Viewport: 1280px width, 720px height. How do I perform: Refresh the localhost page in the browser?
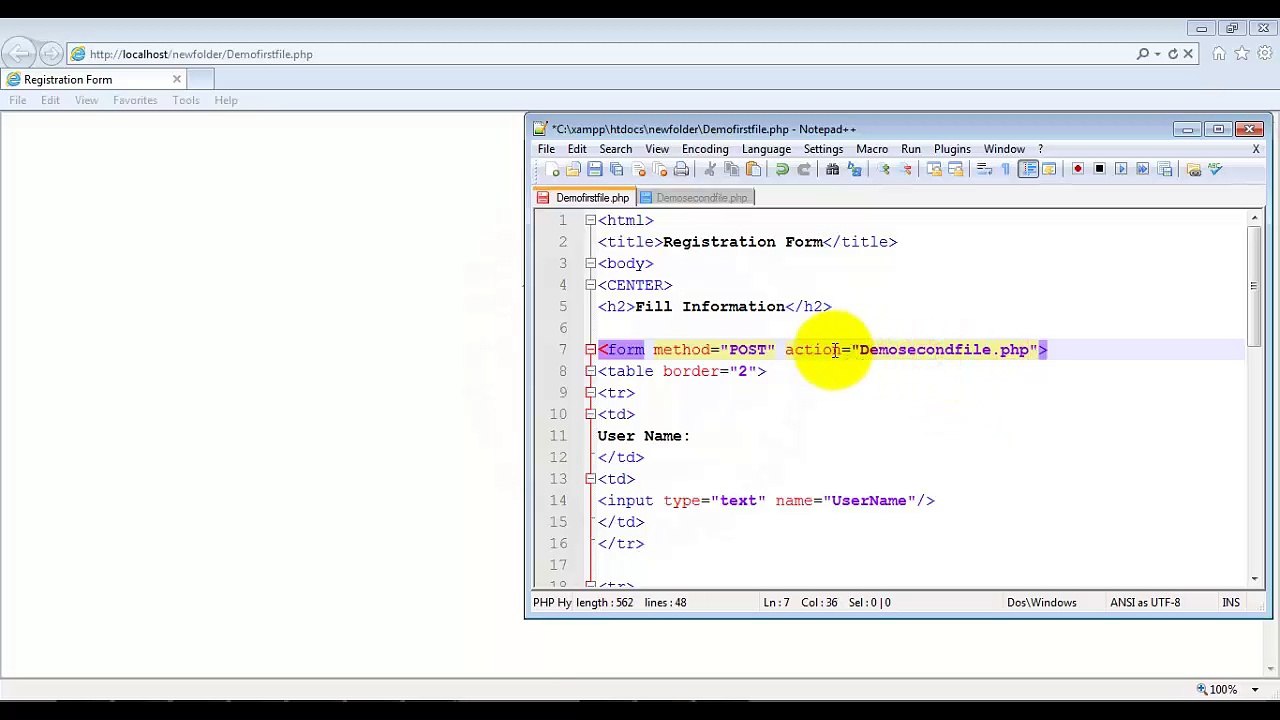[x=1173, y=54]
